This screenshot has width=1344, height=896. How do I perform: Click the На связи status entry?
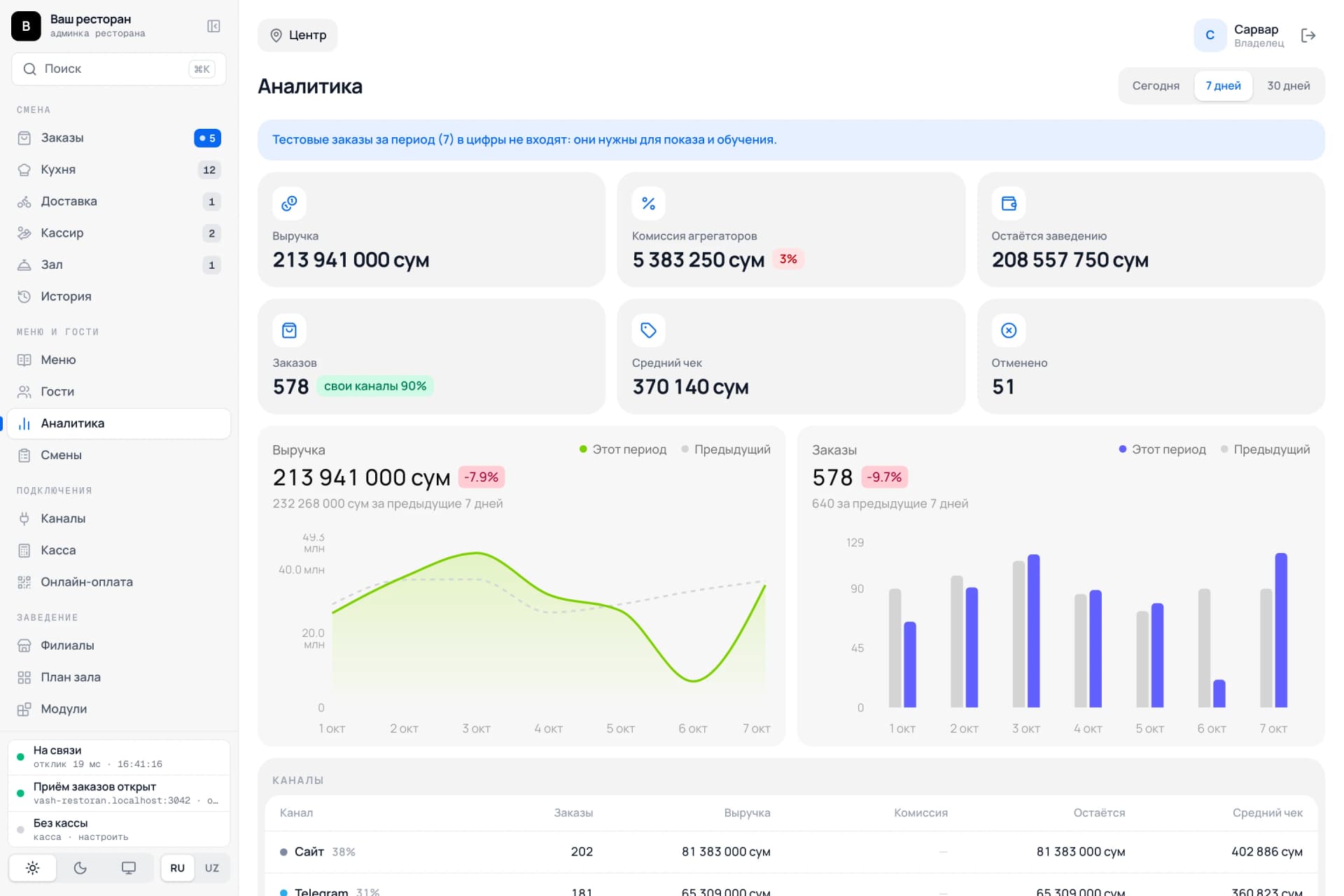[x=119, y=757]
